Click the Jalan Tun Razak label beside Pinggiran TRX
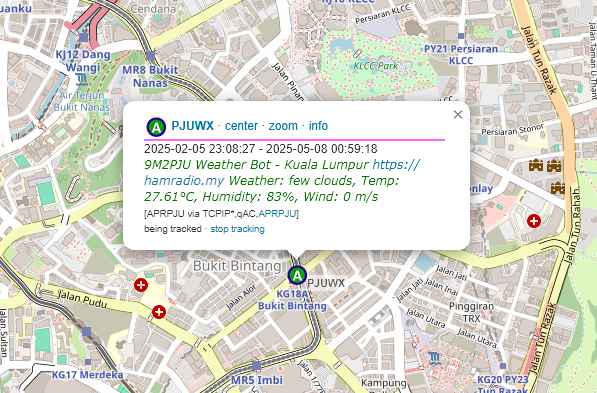 point(544,337)
